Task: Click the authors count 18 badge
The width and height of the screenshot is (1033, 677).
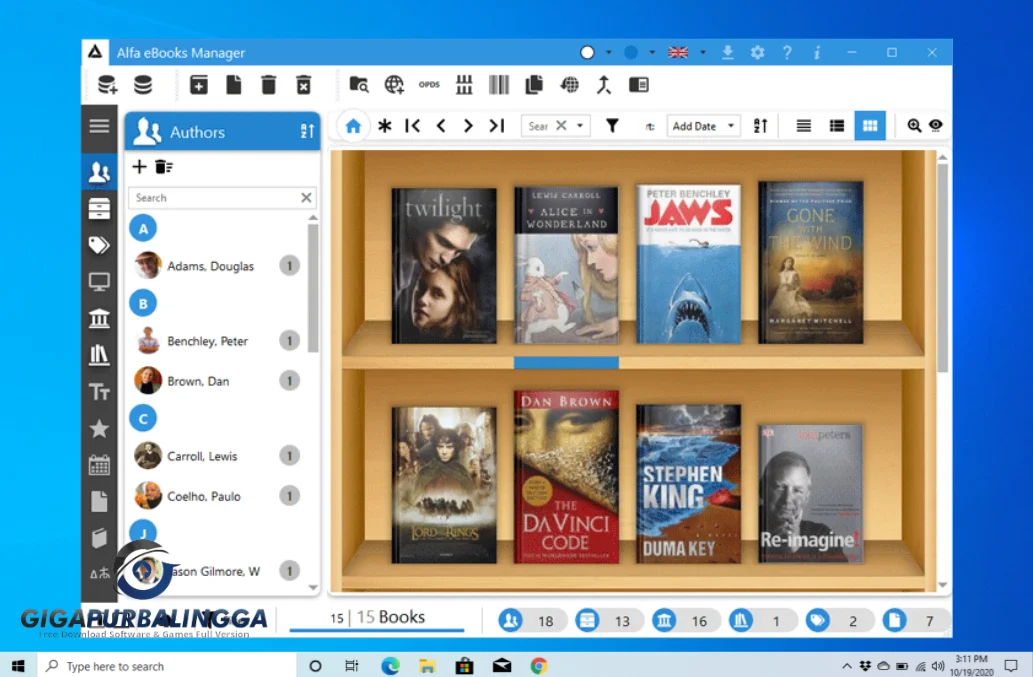Action: pyautogui.click(x=532, y=620)
